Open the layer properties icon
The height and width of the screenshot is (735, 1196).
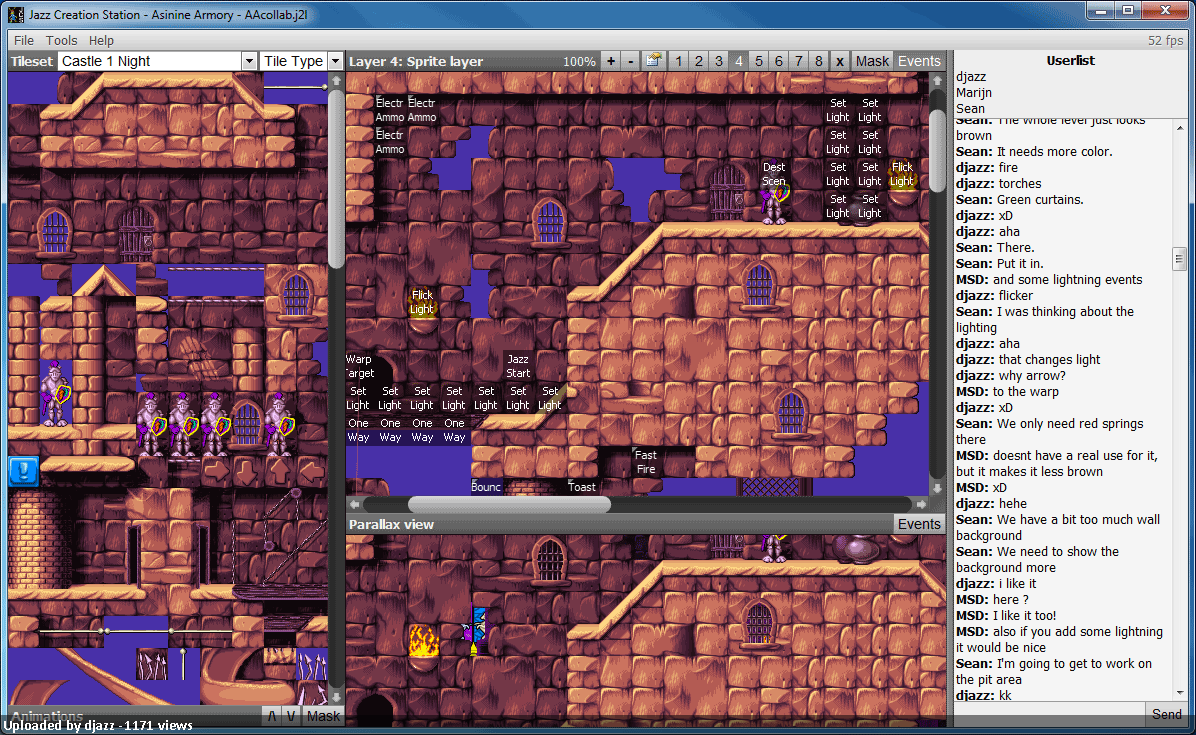654,61
